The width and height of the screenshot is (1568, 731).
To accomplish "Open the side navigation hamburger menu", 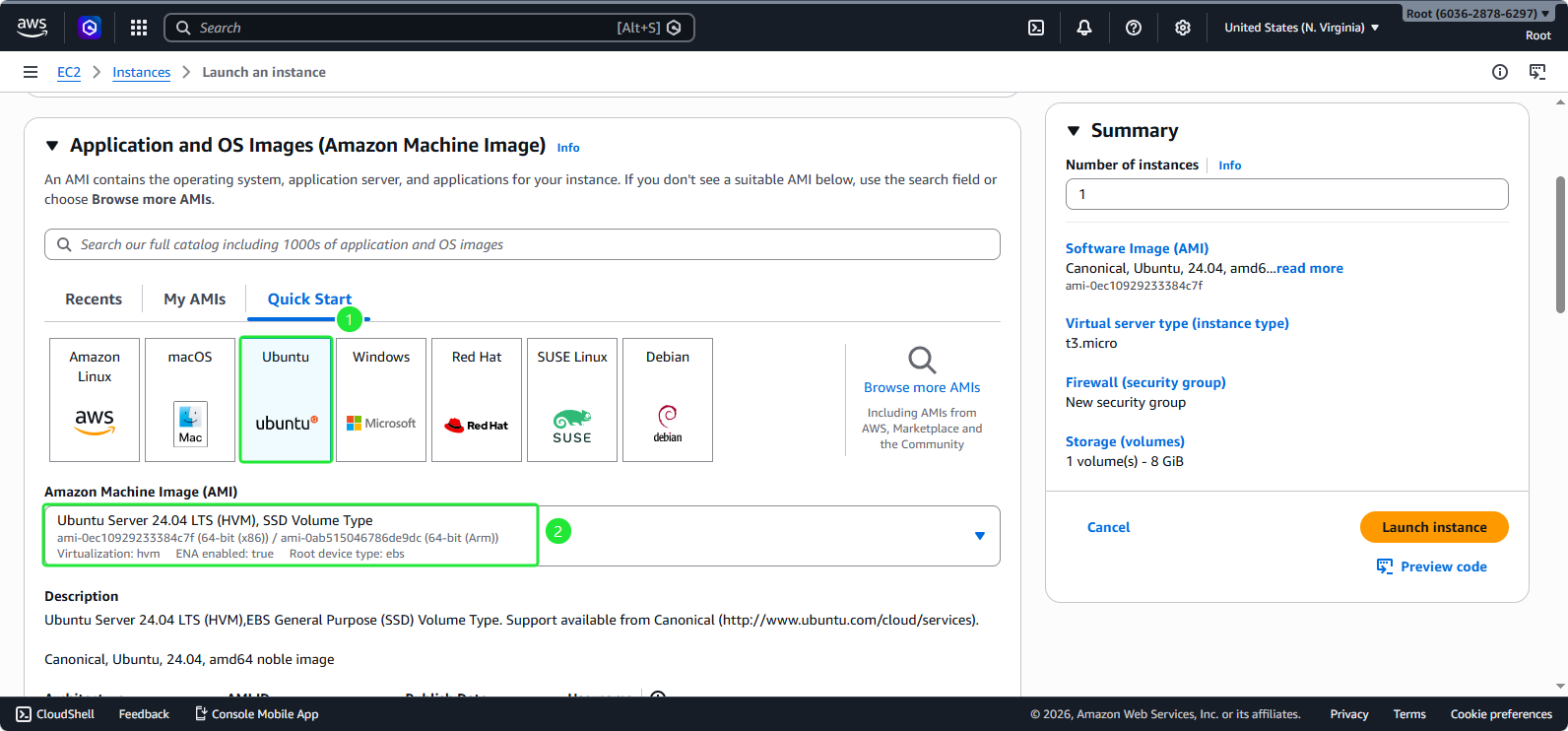I will pyautogui.click(x=31, y=72).
